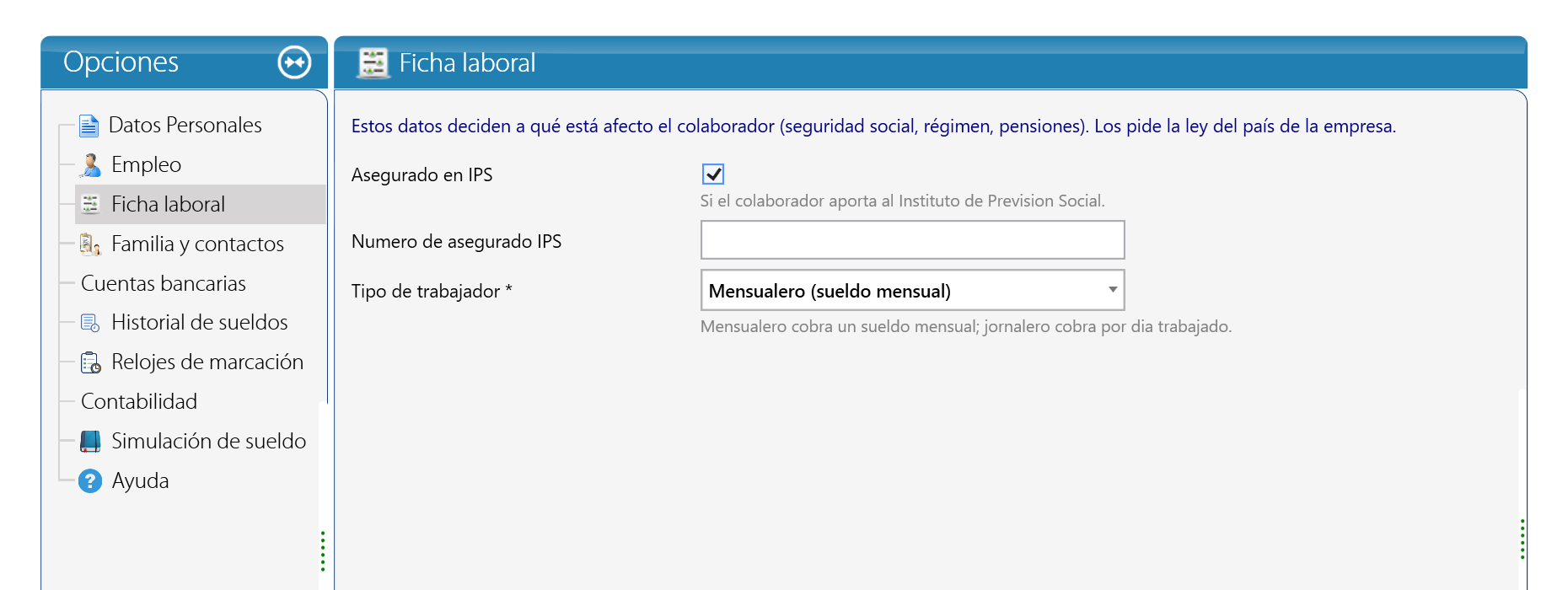Image resolution: width=1568 pixels, height=590 pixels.
Task: Open Simulación de sueldo section
Action: [x=208, y=441]
